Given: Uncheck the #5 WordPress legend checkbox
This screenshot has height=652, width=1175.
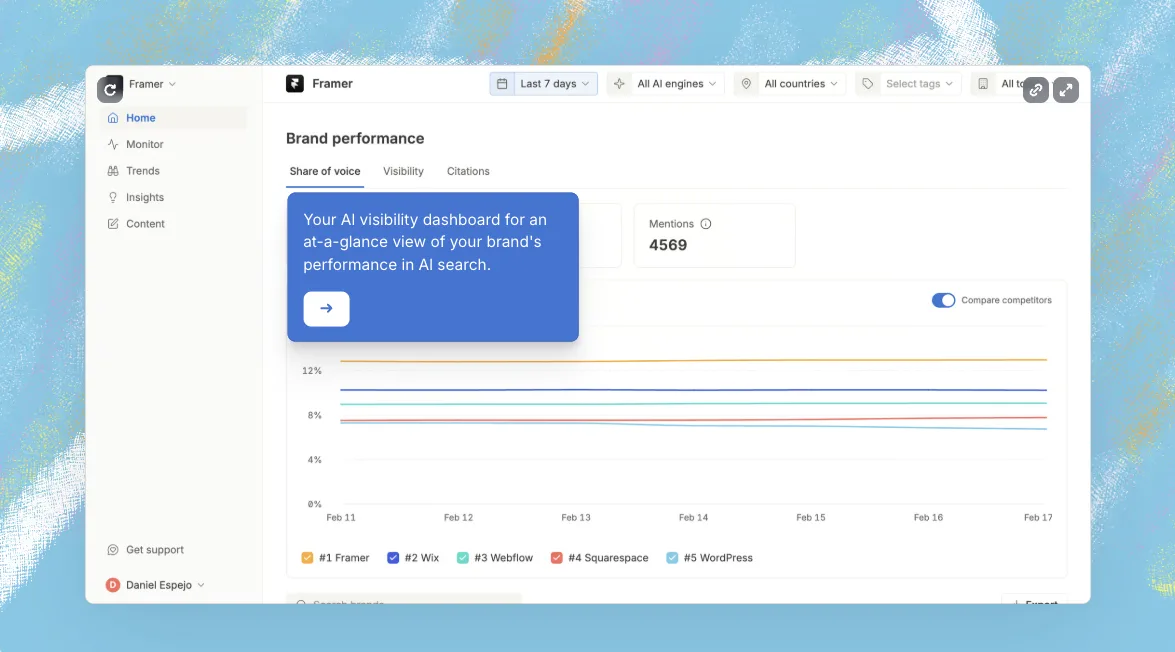Looking at the screenshot, I should 672,558.
